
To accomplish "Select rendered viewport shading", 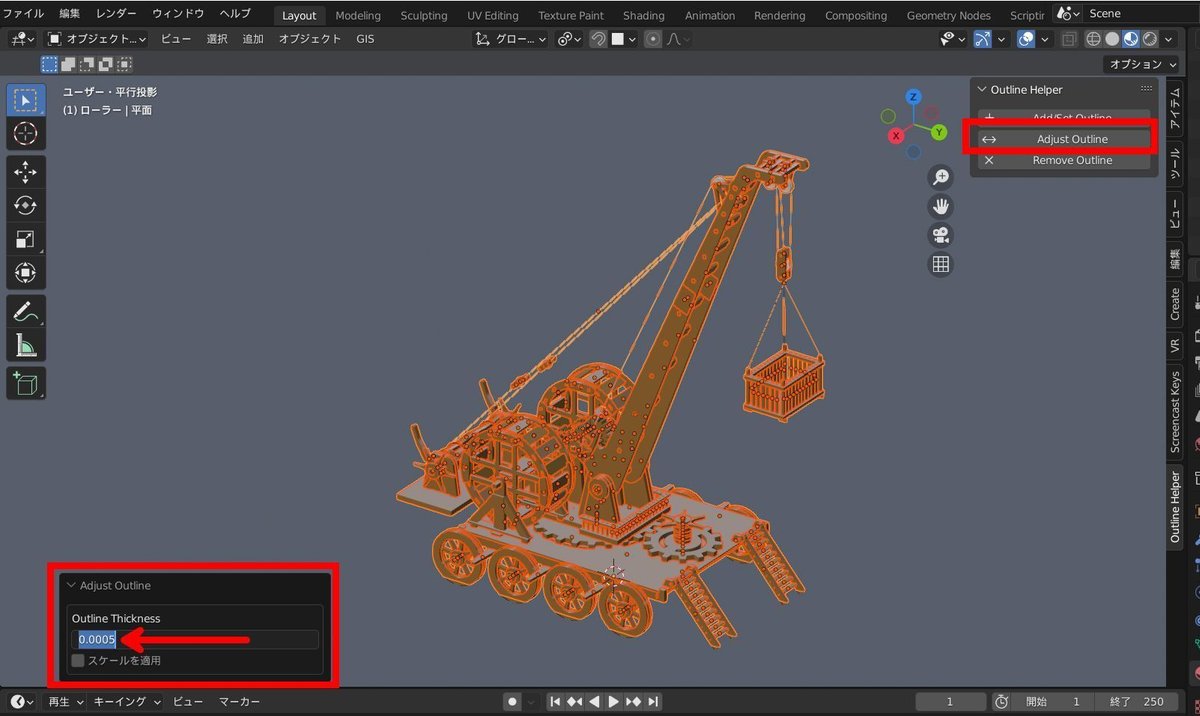I will 1150,39.
